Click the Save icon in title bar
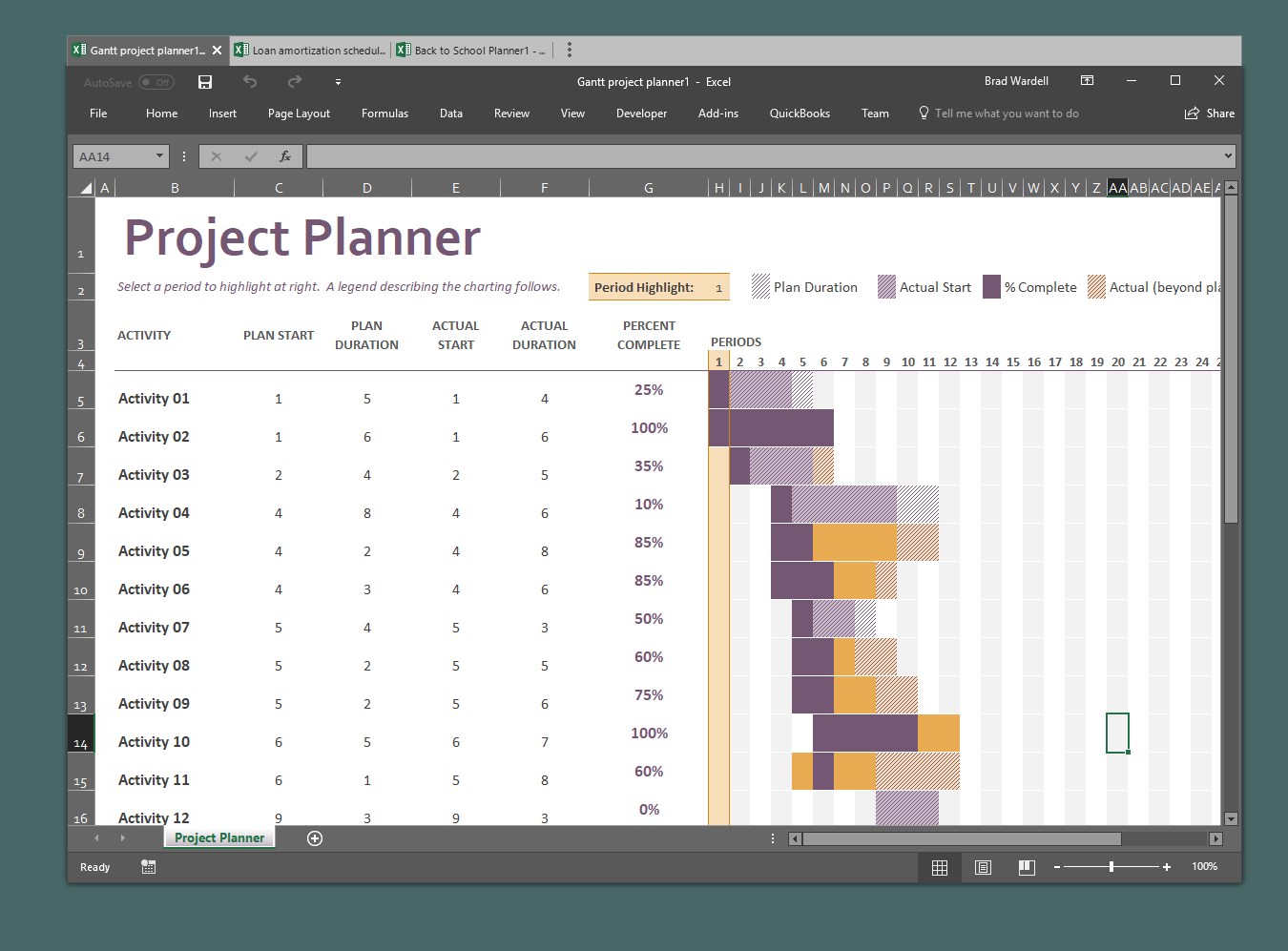 pos(204,82)
